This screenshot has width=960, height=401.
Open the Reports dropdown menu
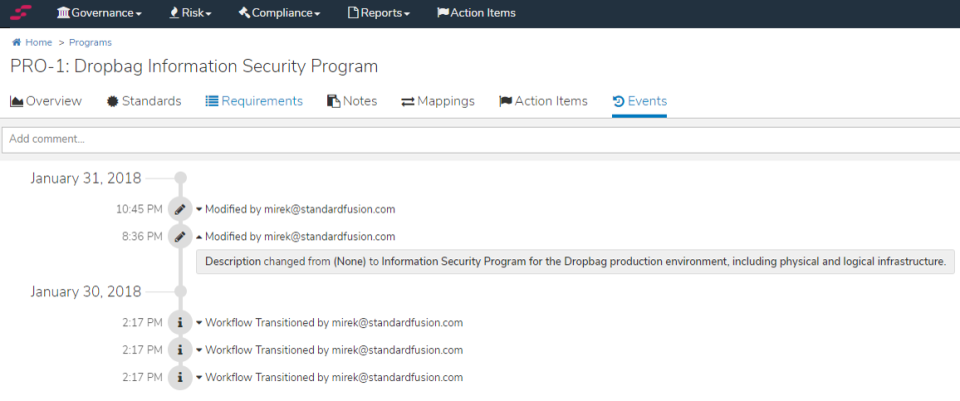pos(379,13)
